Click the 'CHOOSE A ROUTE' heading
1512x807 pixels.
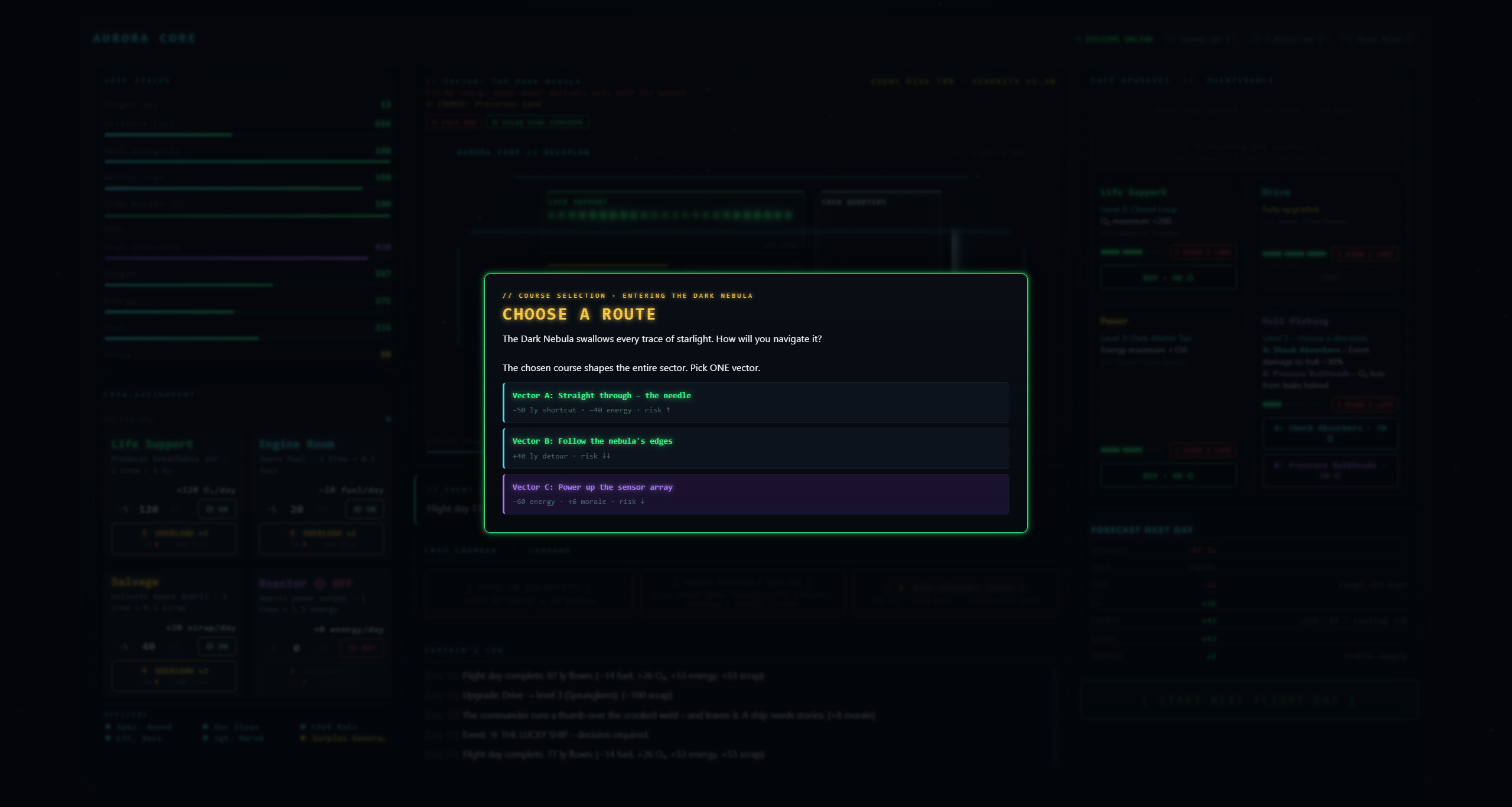point(579,314)
